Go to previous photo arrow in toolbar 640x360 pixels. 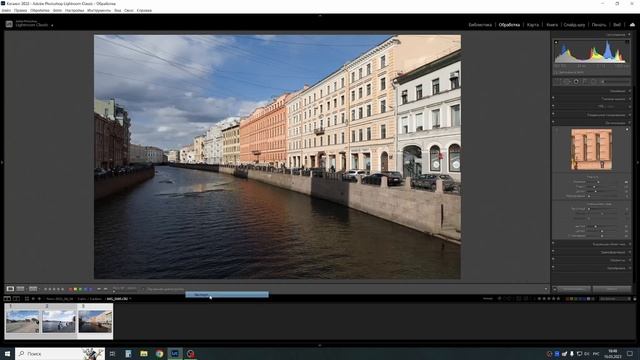99,289
